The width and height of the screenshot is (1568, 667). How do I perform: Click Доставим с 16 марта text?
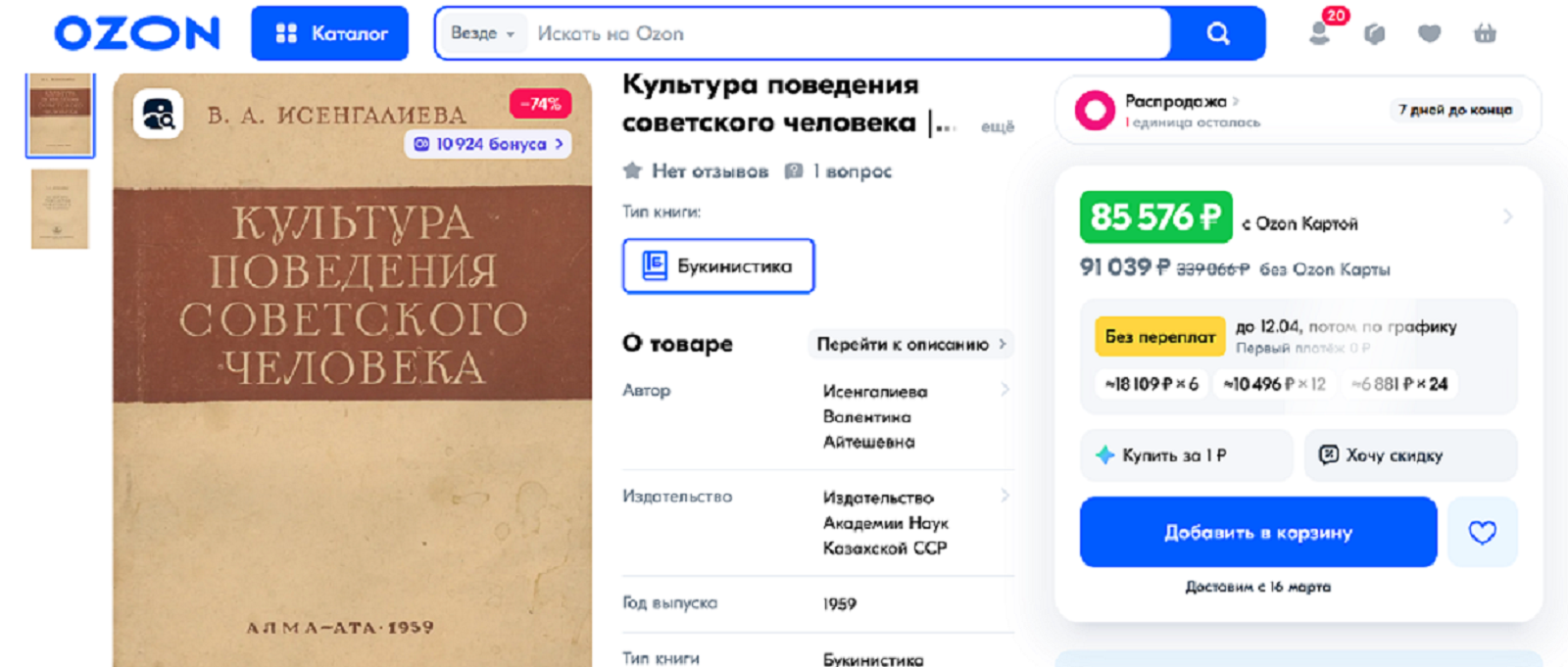pos(1258,587)
